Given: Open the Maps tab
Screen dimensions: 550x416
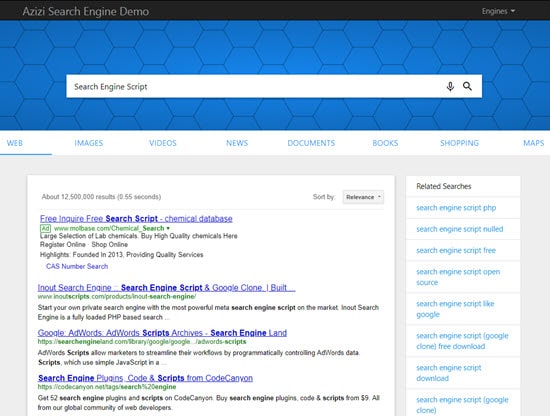Looking at the screenshot, I should (x=534, y=143).
